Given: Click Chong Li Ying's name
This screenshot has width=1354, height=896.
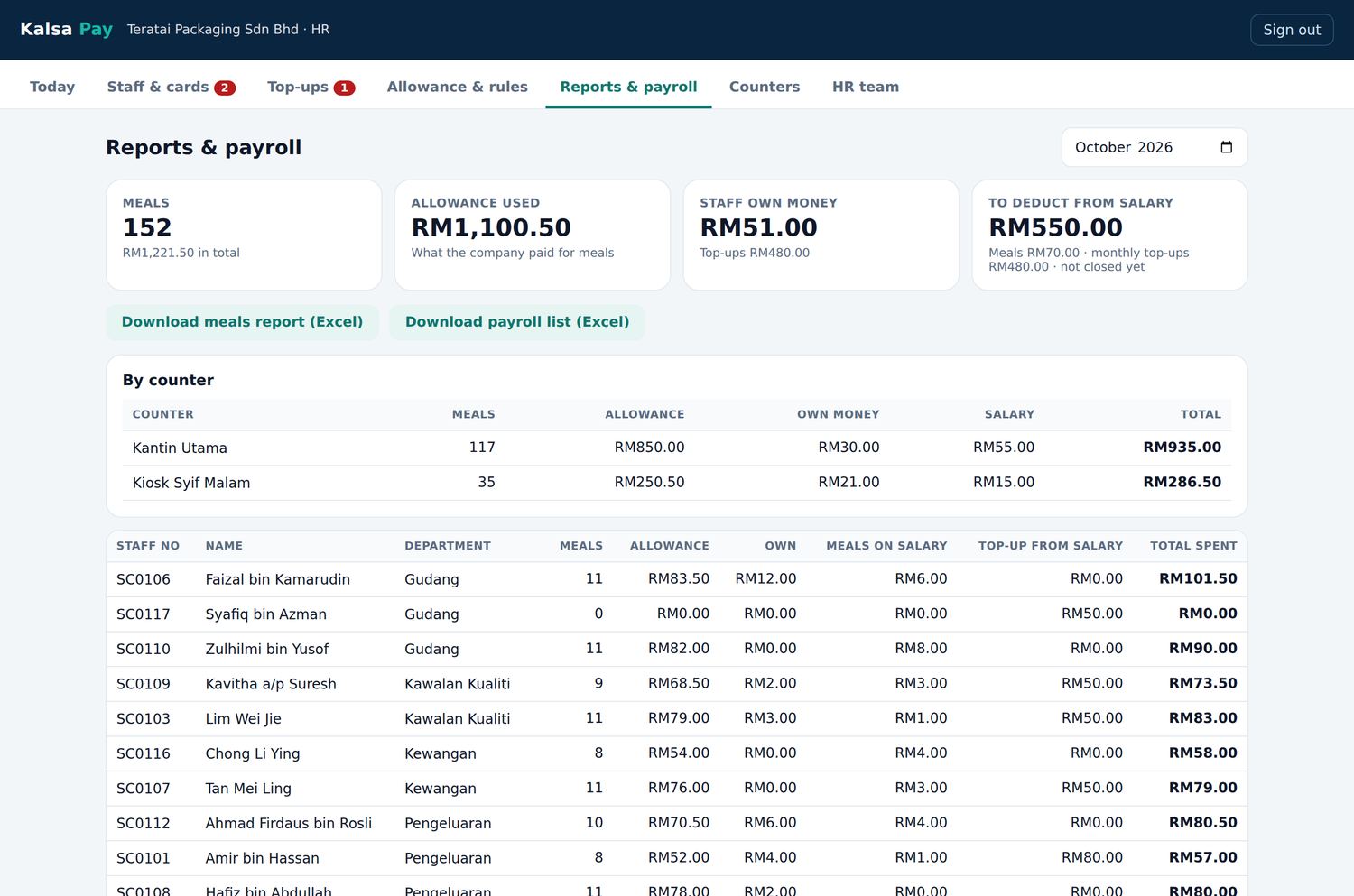Looking at the screenshot, I should coord(253,753).
